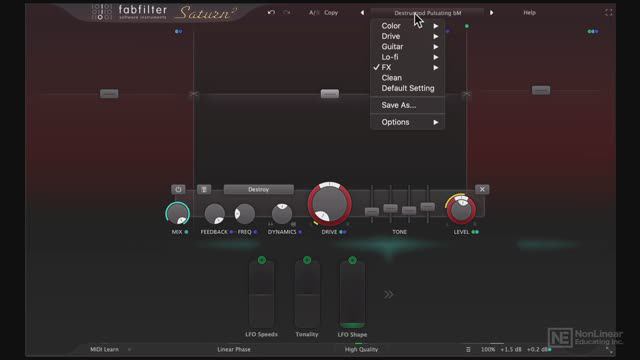640x360 pixels.
Task: Open MIDI Learn dropdown arrow
Action: [129, 349]
